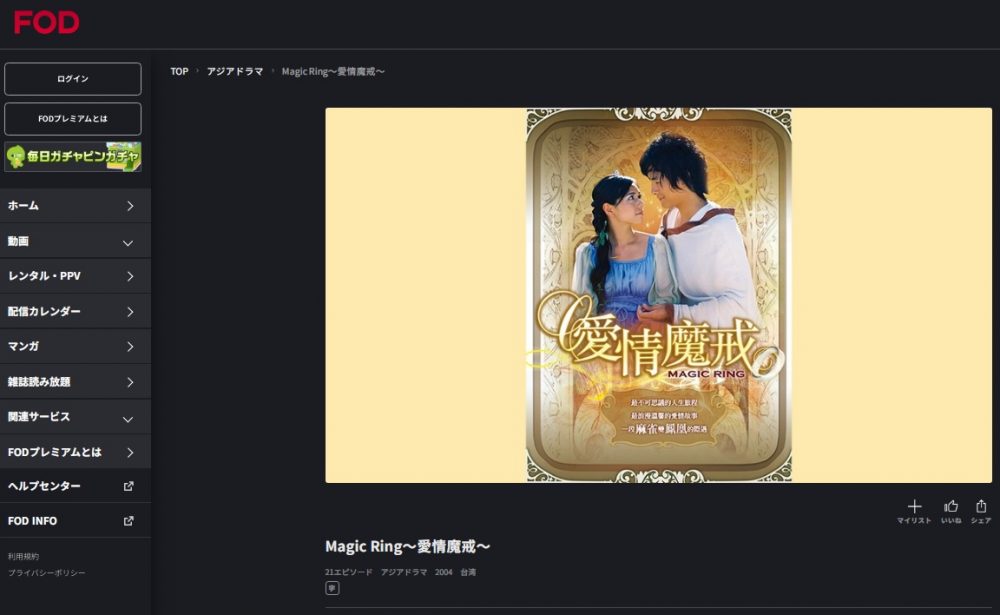The height and width of the screenshot is (615, 1000).
Task: Open 配信カレンダー menu item
Action: [75, 311]
